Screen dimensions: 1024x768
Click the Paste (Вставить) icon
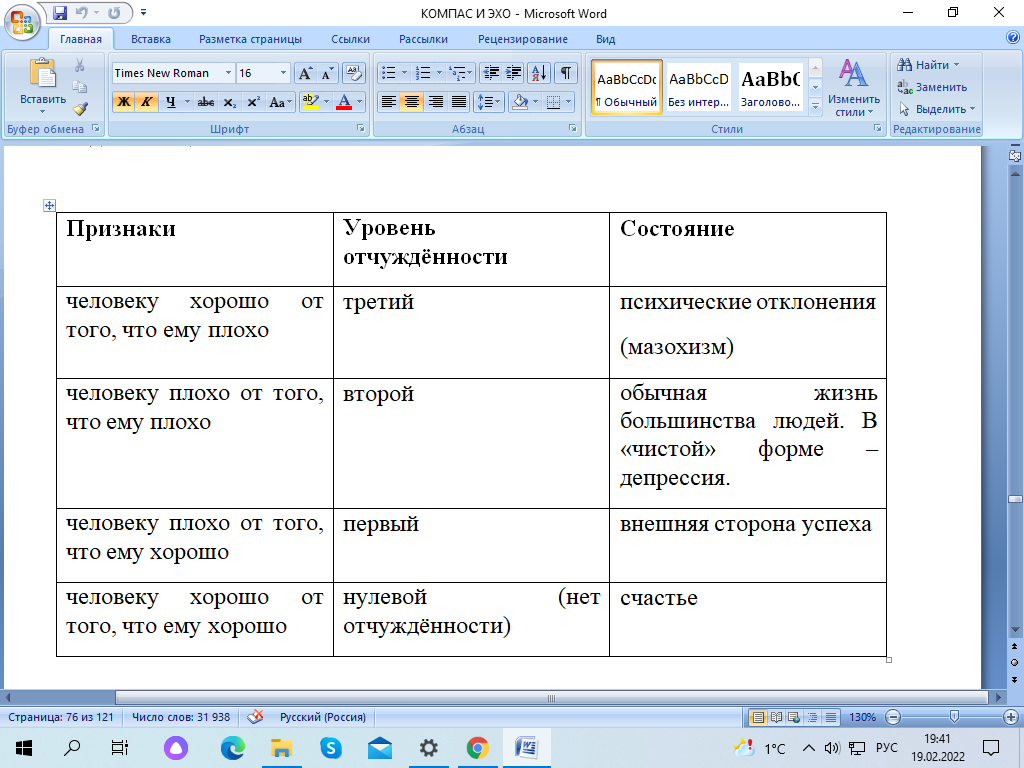tap(42, 73)
